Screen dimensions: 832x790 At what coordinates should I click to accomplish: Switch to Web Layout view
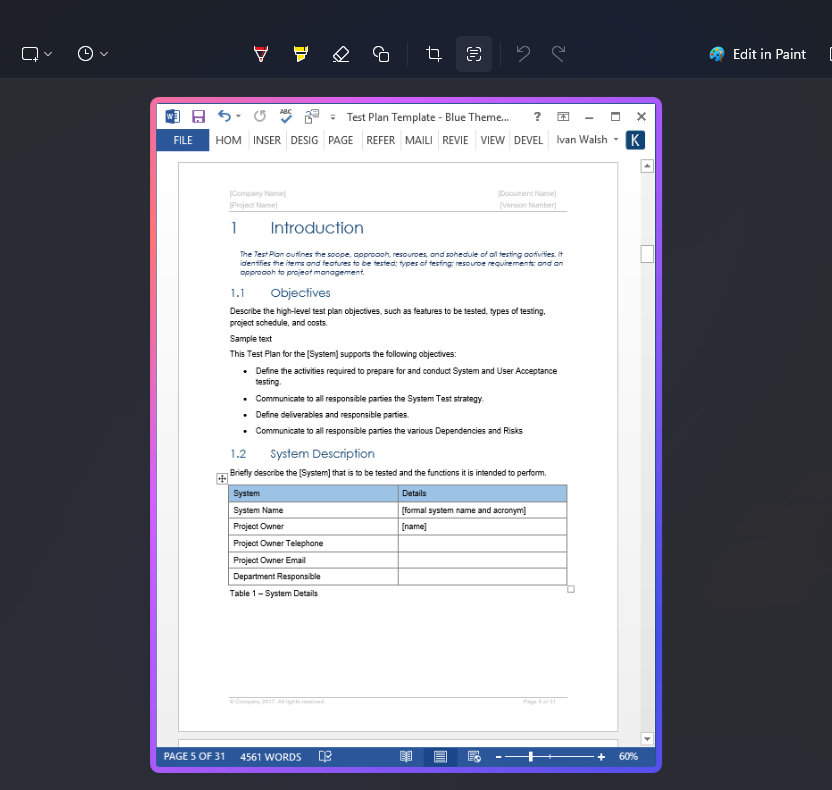[x=474, y=757]
